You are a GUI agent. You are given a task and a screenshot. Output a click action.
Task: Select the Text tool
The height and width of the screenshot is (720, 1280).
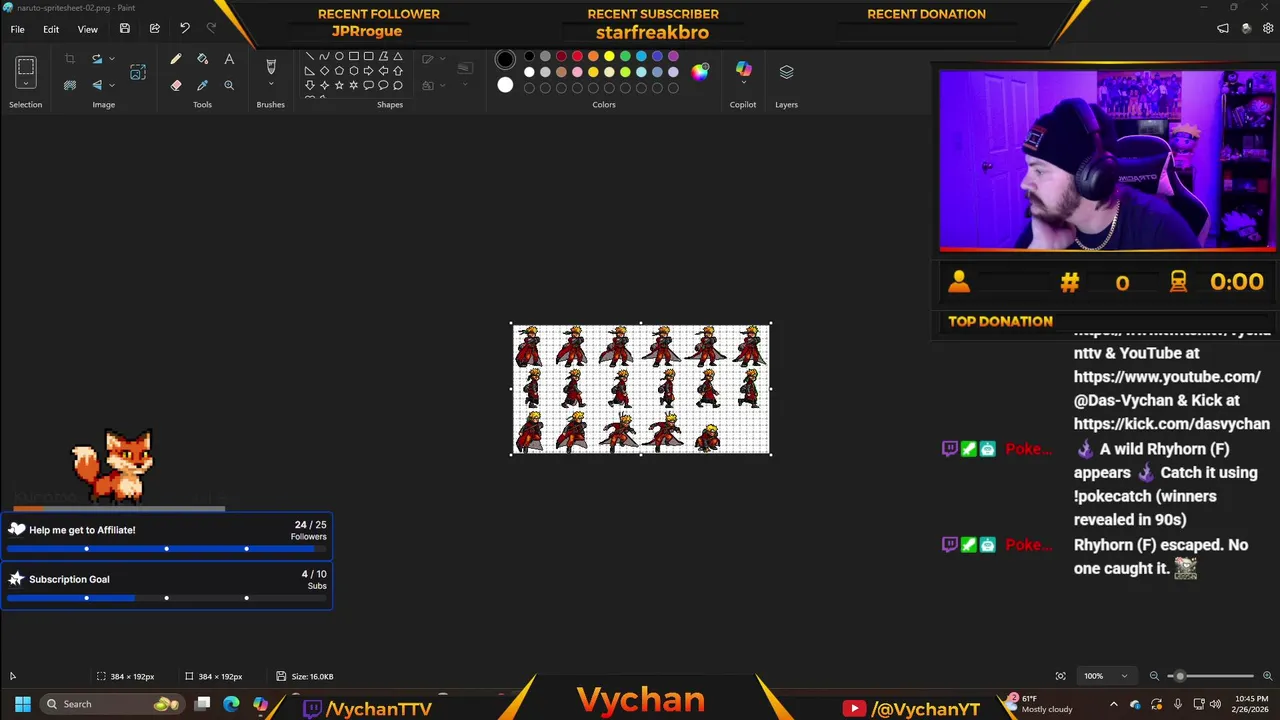tap(229, 60)
